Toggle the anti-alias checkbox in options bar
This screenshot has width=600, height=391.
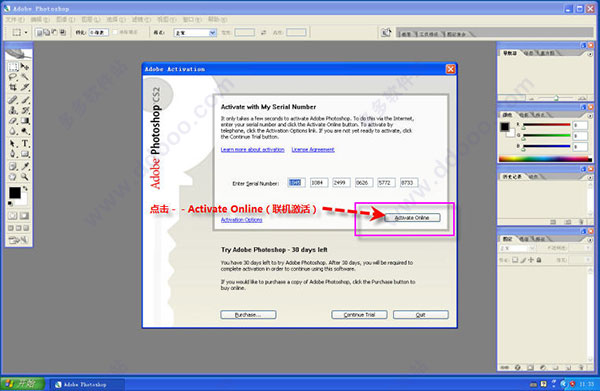coord(115,33)
